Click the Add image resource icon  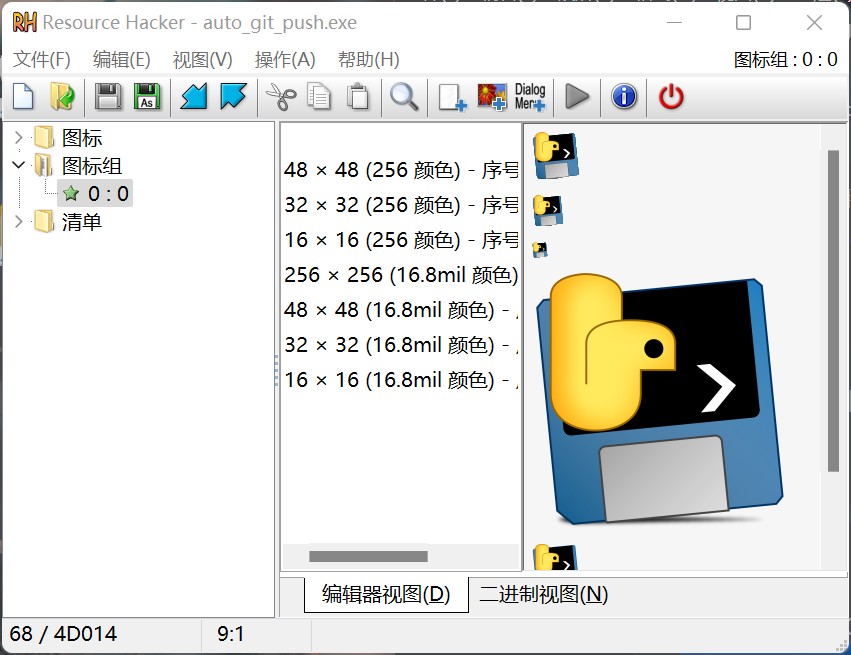coord(492,97)
